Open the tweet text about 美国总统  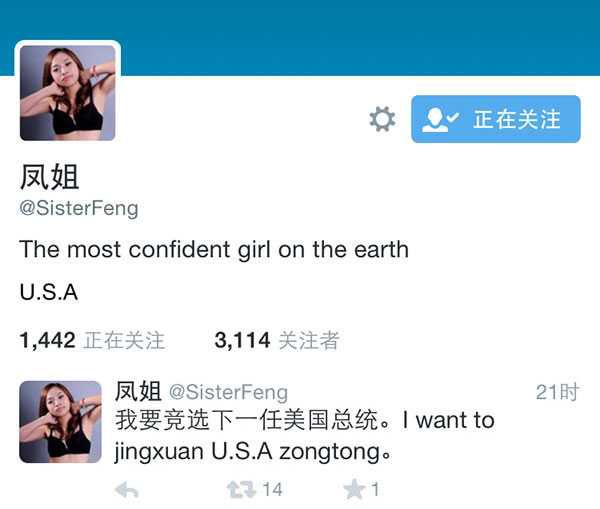tap(305, 436)
